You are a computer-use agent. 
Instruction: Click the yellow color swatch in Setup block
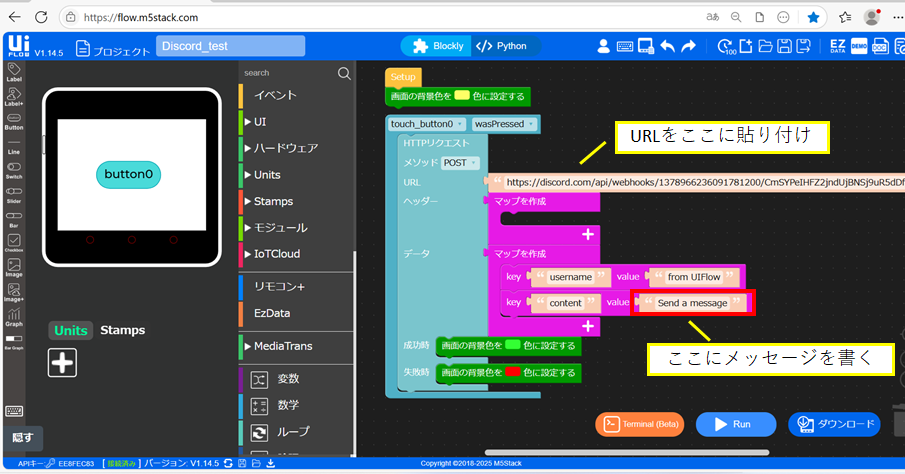point(462,95)
